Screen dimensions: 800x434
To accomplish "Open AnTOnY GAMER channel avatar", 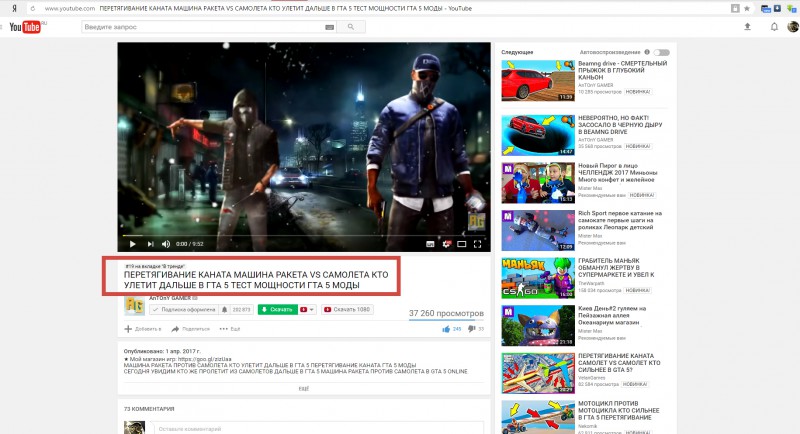I will click(x=134, y=305).
